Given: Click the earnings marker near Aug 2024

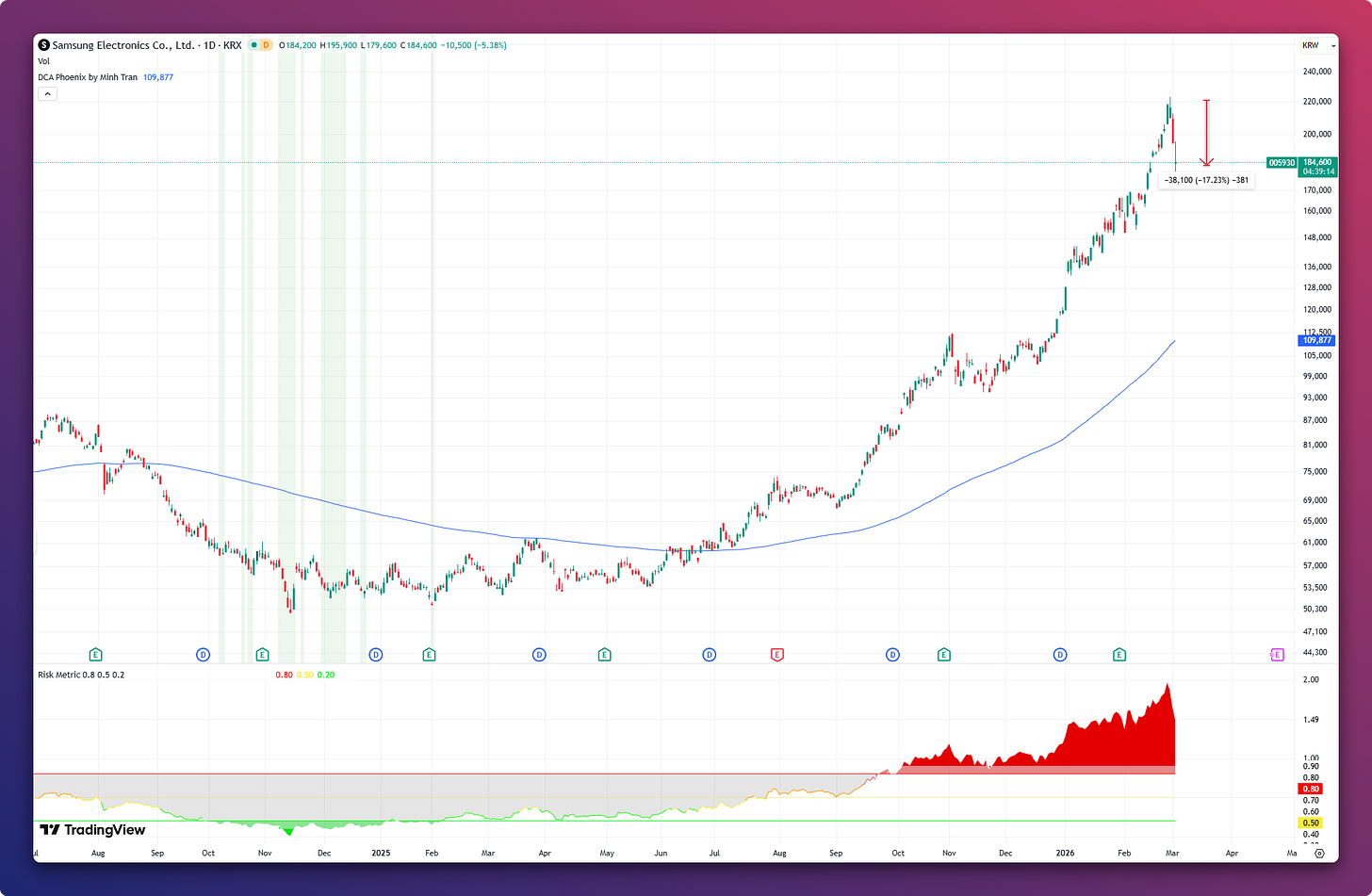Looking at the screenshot, I should (95, 654).
